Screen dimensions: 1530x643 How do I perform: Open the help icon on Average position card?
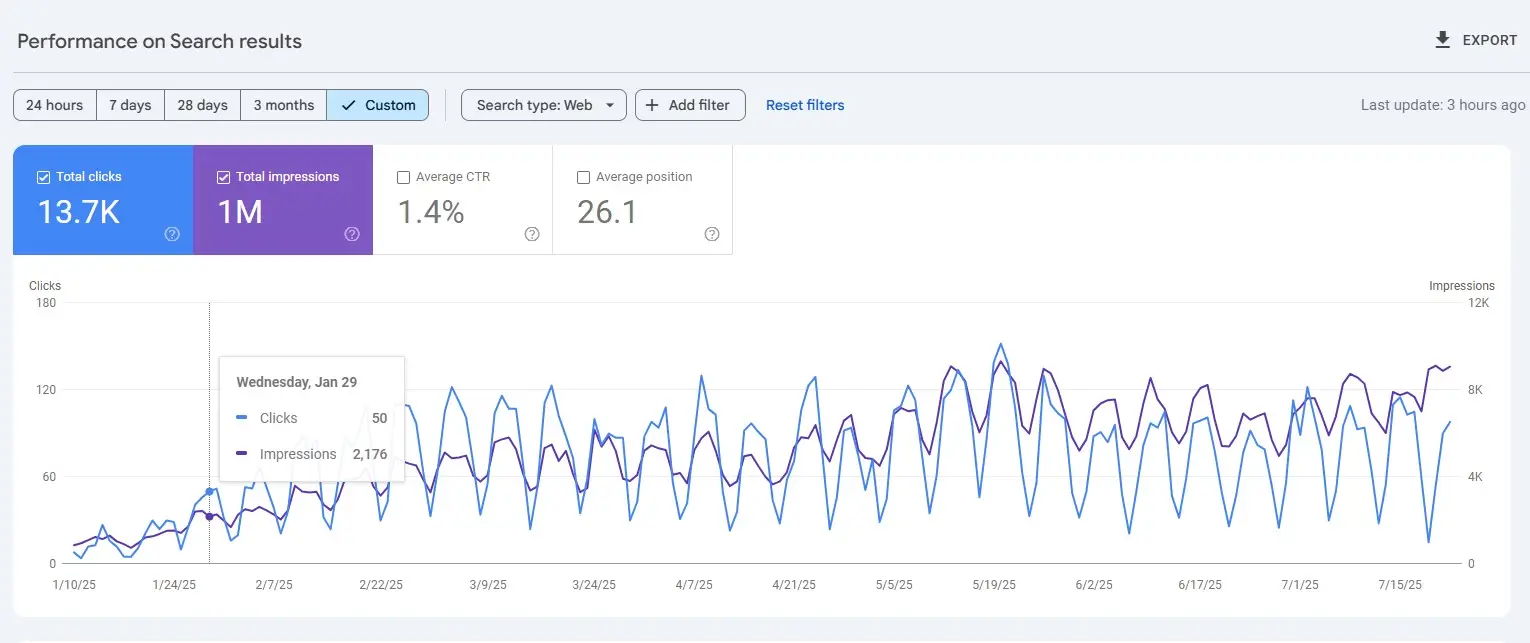pos(711,234)
